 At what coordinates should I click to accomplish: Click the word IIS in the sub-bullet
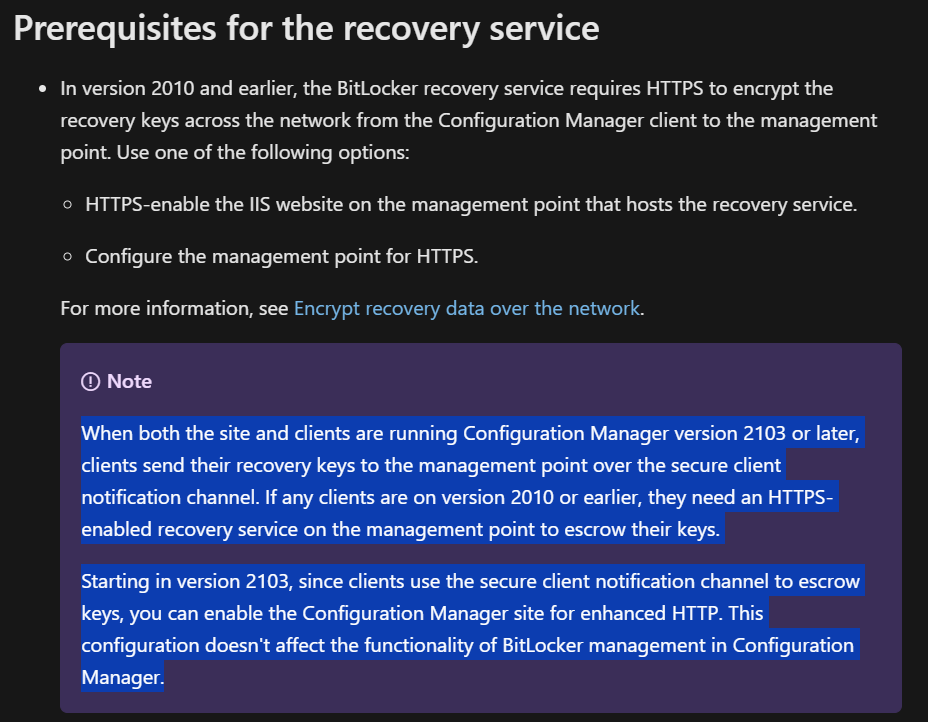(259, 205)
